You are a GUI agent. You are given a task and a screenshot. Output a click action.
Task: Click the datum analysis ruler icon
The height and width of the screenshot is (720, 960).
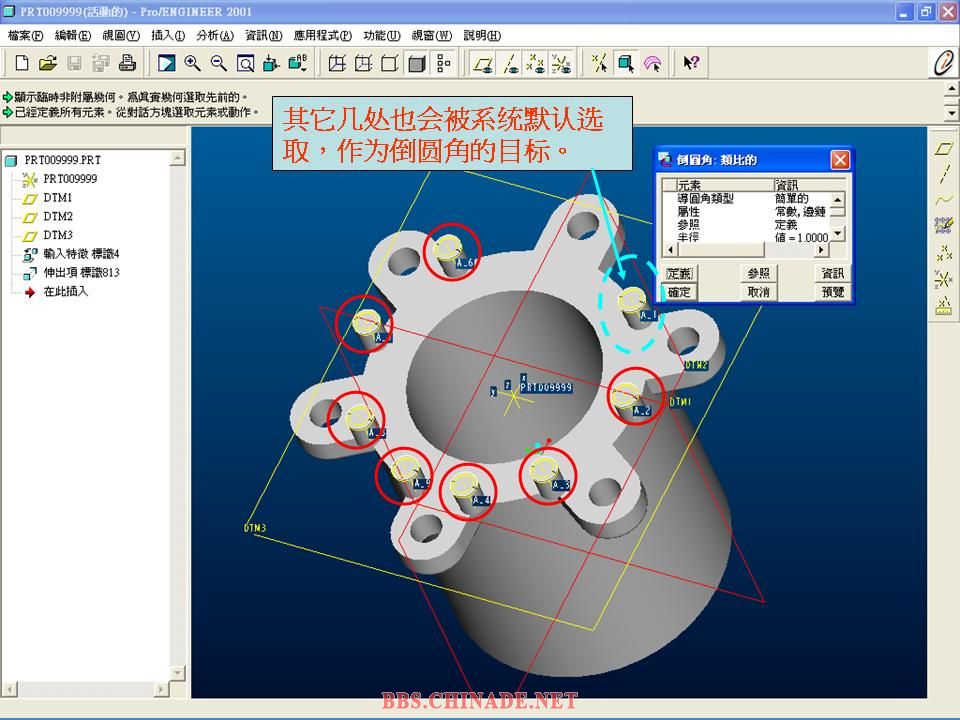[x=943, y=306]
